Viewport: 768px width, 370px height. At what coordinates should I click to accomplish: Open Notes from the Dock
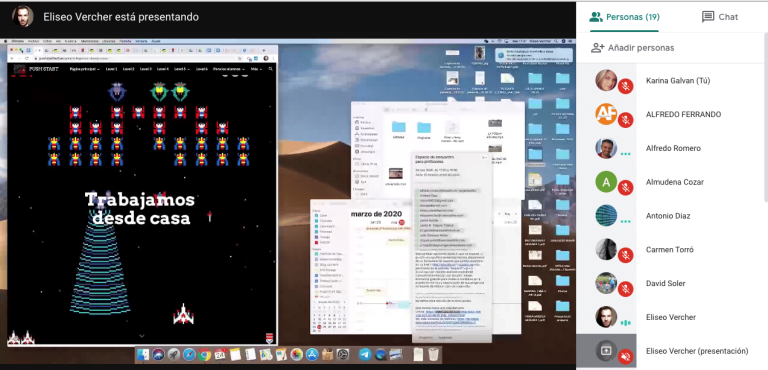235,354
